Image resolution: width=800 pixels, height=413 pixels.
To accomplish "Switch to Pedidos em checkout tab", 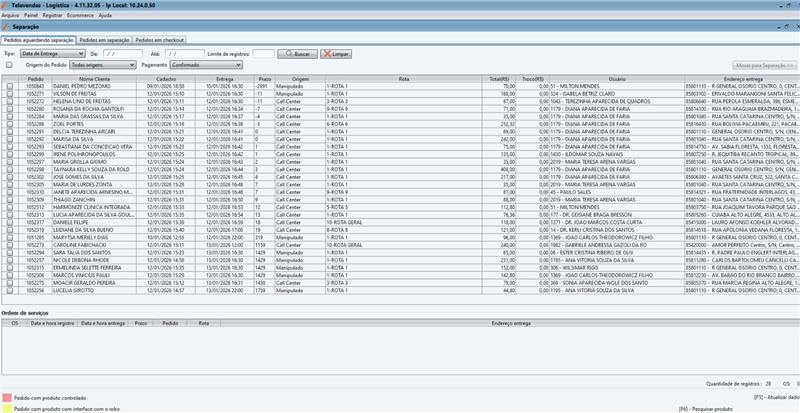I will (x=159, y=40).
